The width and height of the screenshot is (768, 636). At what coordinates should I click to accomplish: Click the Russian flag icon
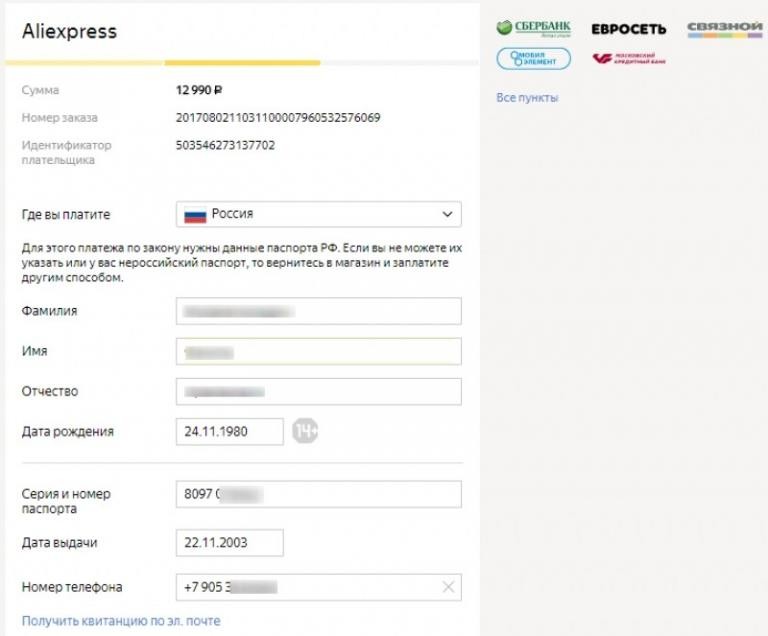(196, 214)
